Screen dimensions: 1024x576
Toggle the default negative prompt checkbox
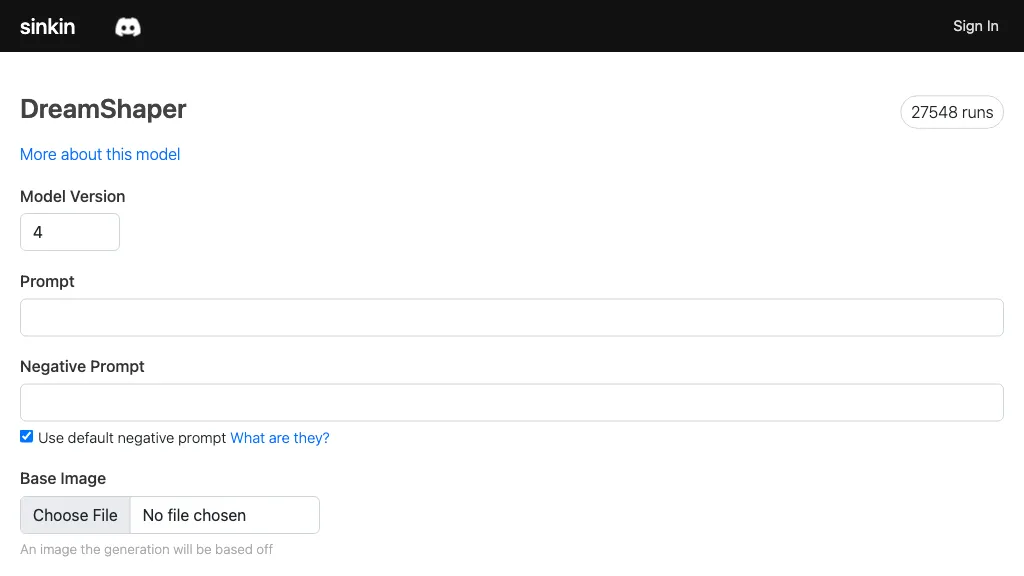tap(27, 437)
